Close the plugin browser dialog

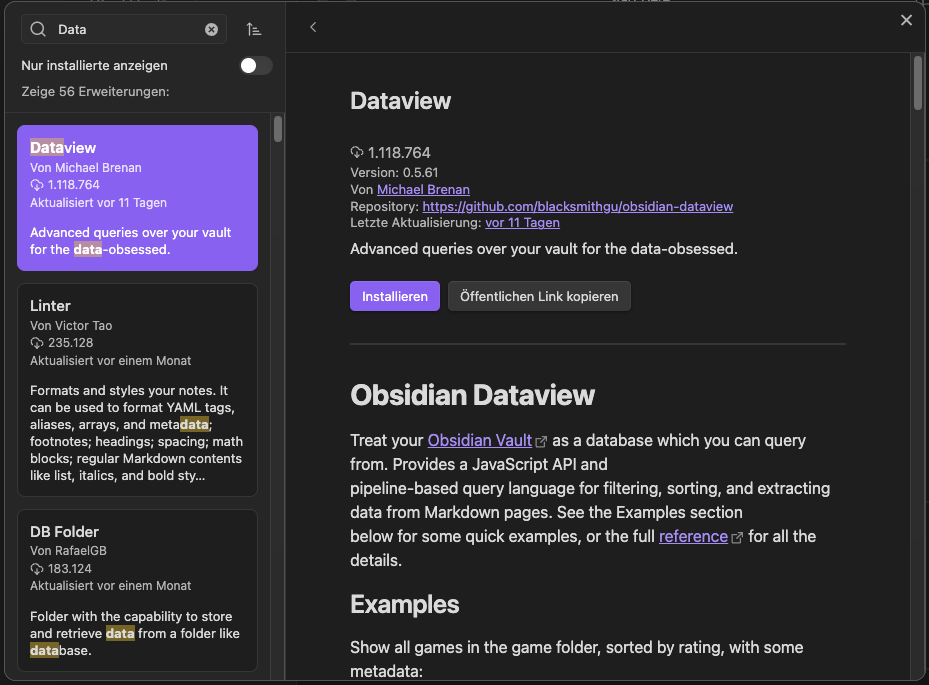pyautogui.click(x=906, y=20)
